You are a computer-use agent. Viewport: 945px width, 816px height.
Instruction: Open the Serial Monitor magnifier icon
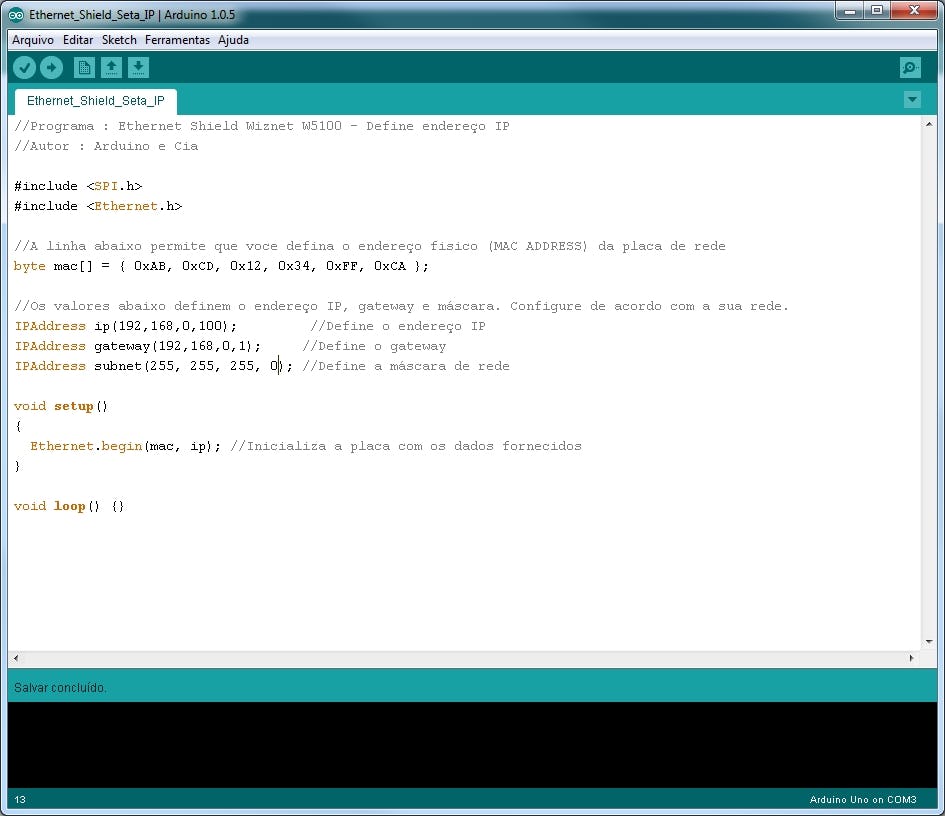(x=909, y=67)
